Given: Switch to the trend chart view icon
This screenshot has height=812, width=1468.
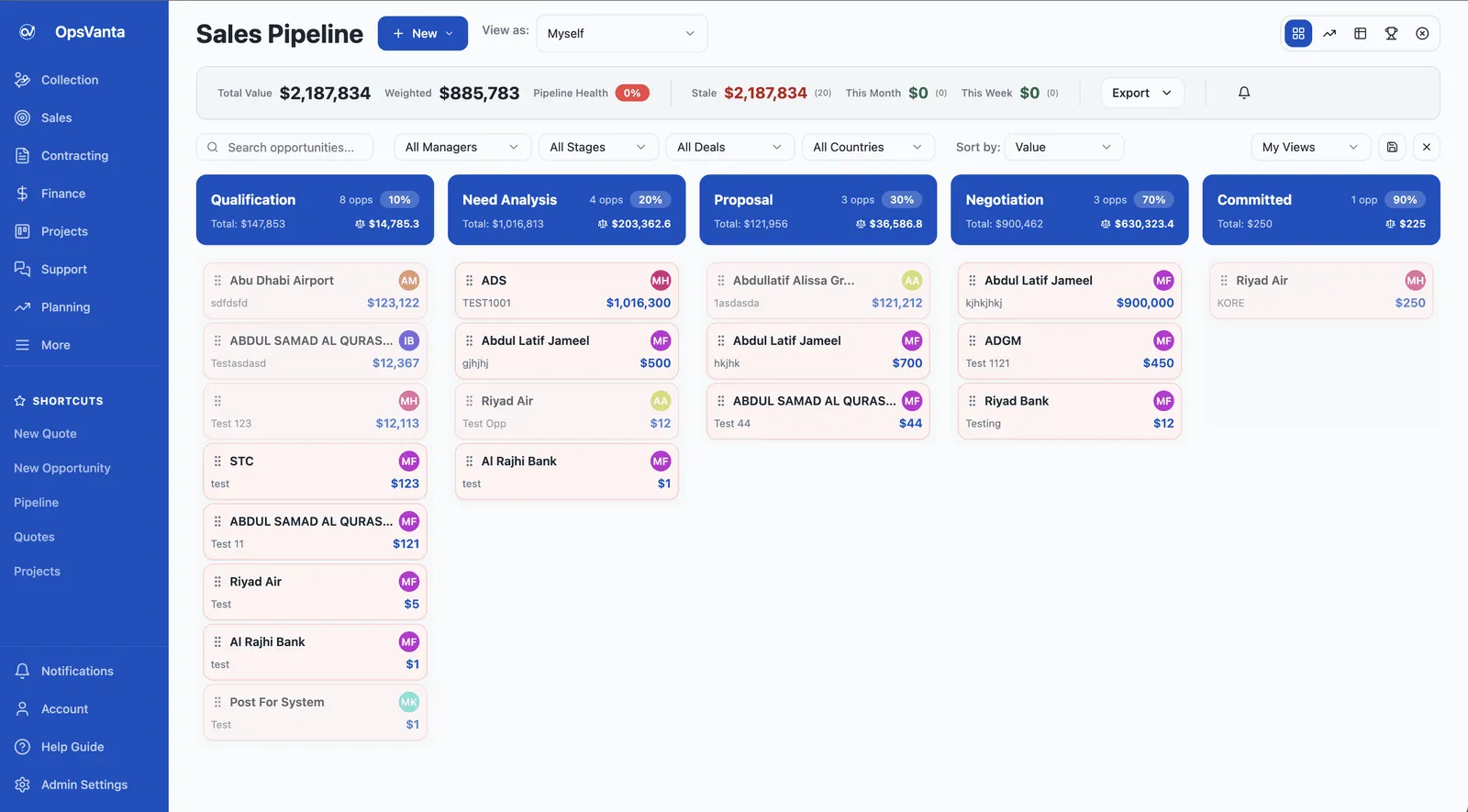Looking at the screenshot, I should click(x=1329, y=34).
